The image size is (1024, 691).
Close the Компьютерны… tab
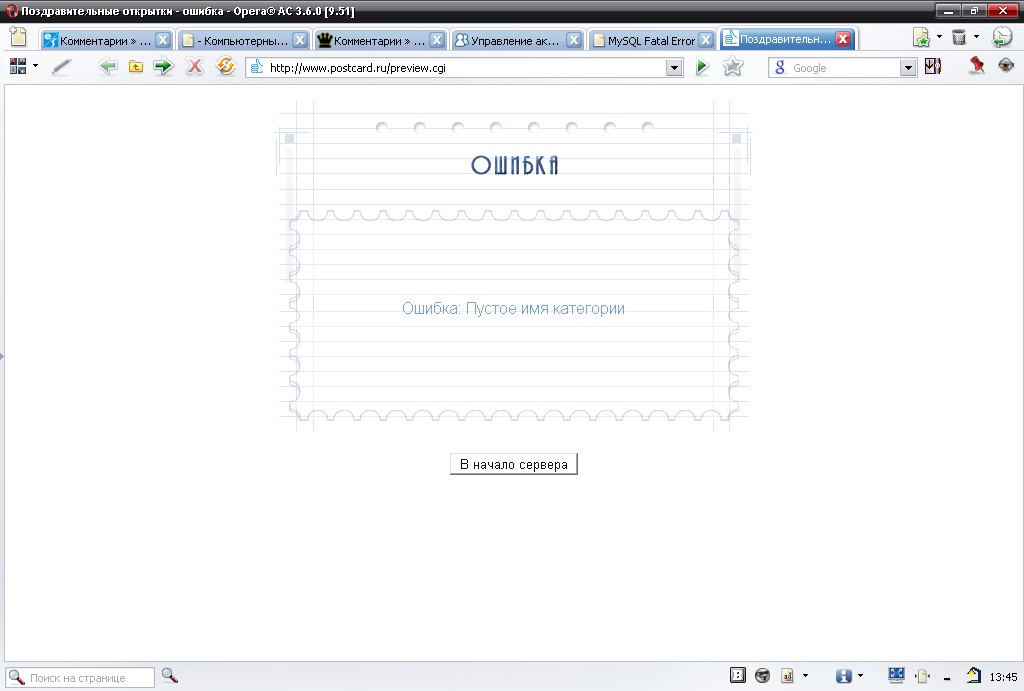point(300,40)
